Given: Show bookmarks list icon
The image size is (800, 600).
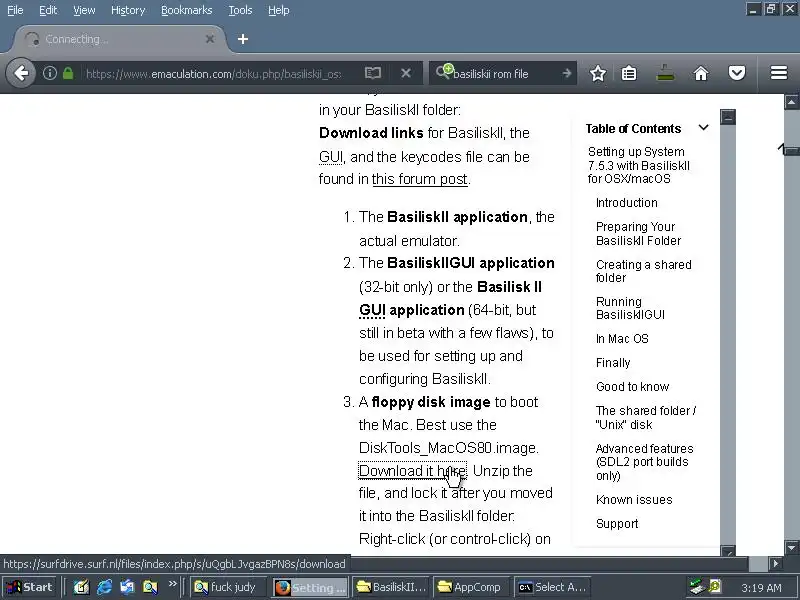Looking at the screenshot, I should point(629,73).
